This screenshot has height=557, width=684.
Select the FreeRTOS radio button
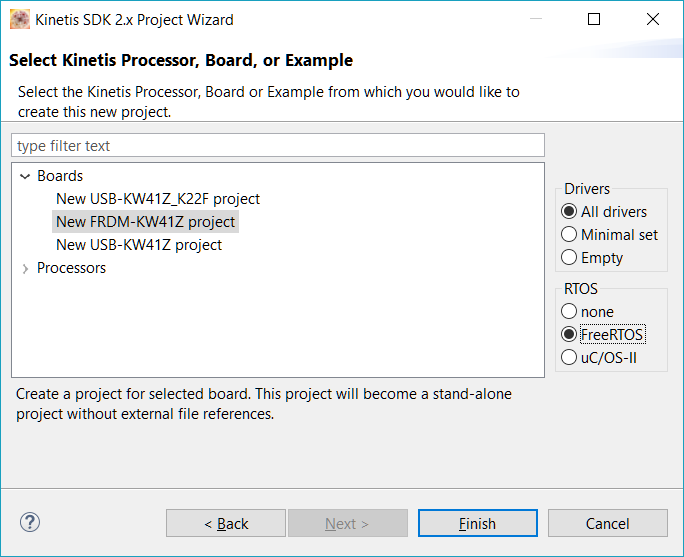[x=570, y=335]
